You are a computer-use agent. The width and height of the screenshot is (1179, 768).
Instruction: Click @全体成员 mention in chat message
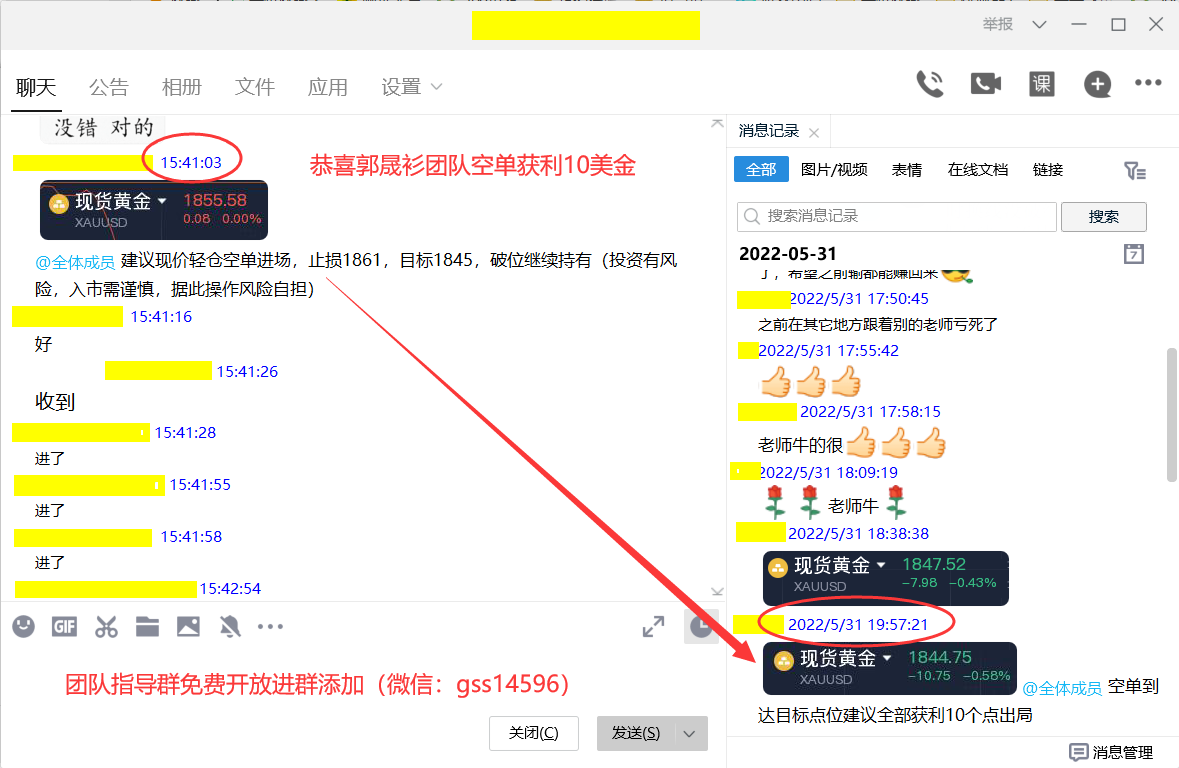coord(74,263)
